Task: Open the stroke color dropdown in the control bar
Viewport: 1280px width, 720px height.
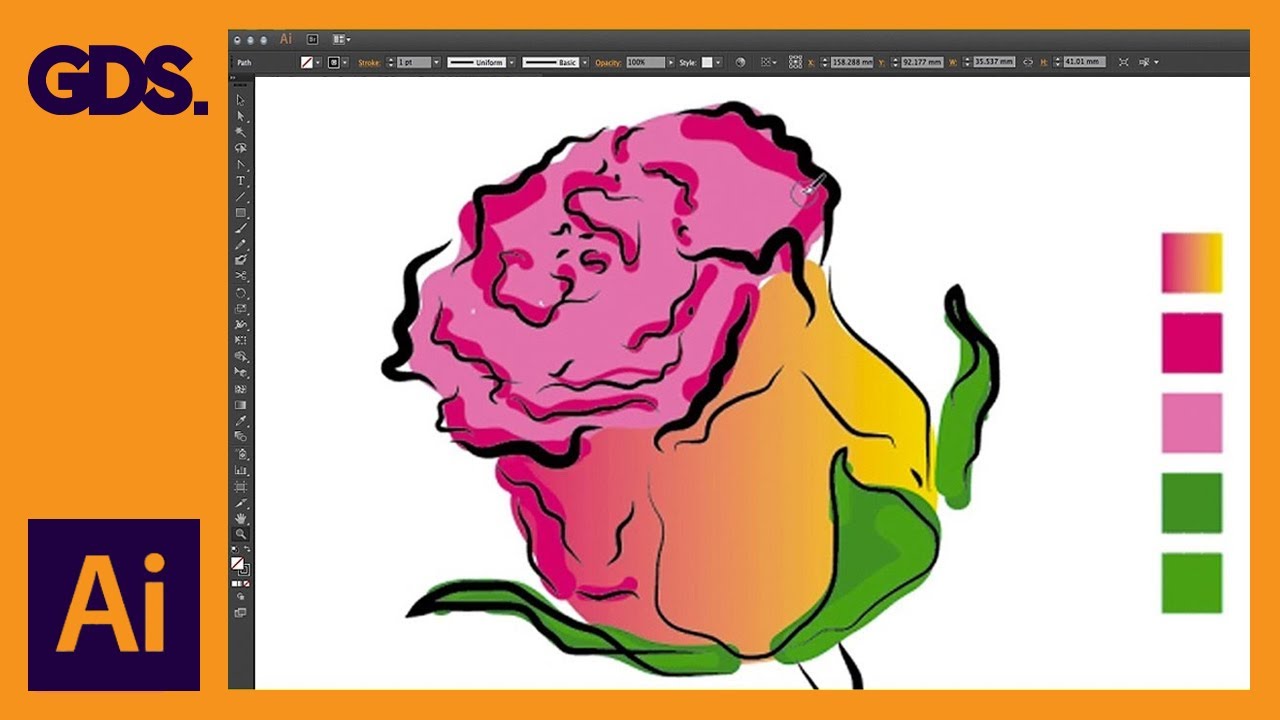Action: pos(344,62)
